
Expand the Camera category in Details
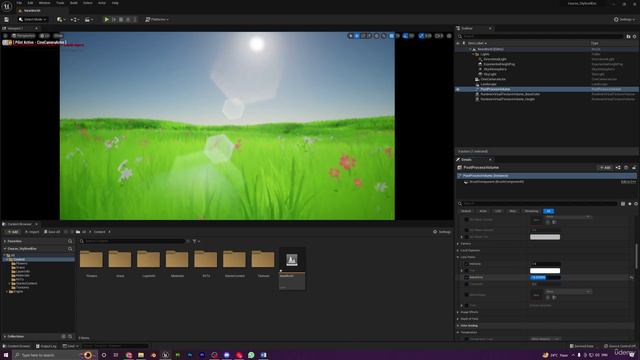click(x=458, y=244)
